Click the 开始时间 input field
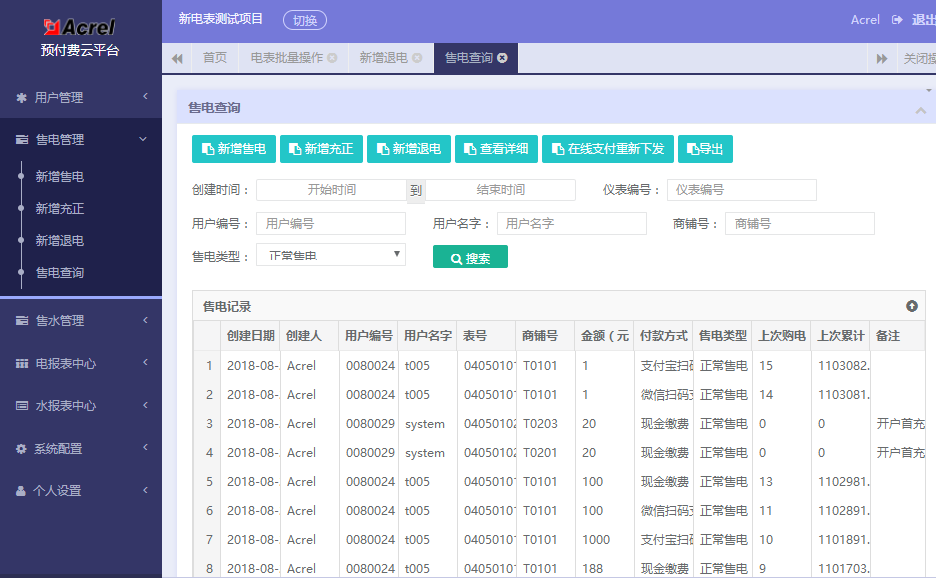This screenshot has width=936, height=578. (330, 189)
